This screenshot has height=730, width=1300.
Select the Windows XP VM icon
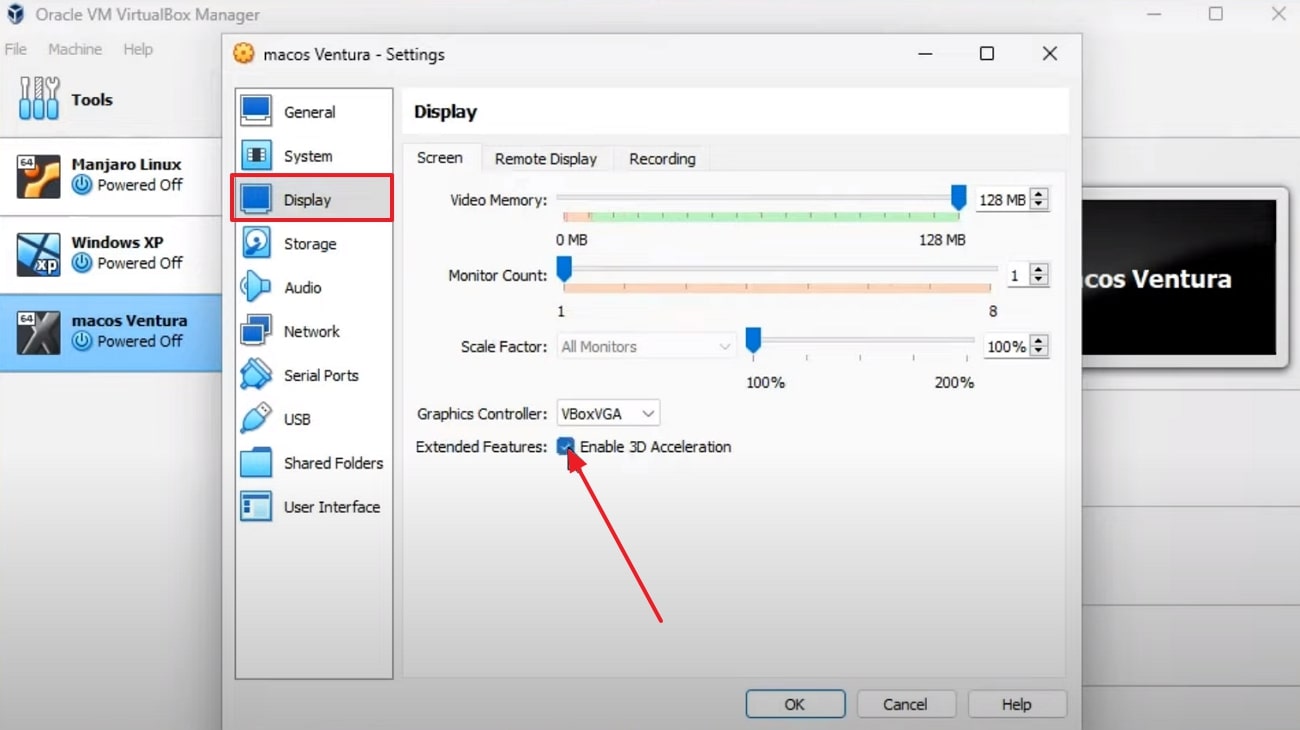pos(39,254)
